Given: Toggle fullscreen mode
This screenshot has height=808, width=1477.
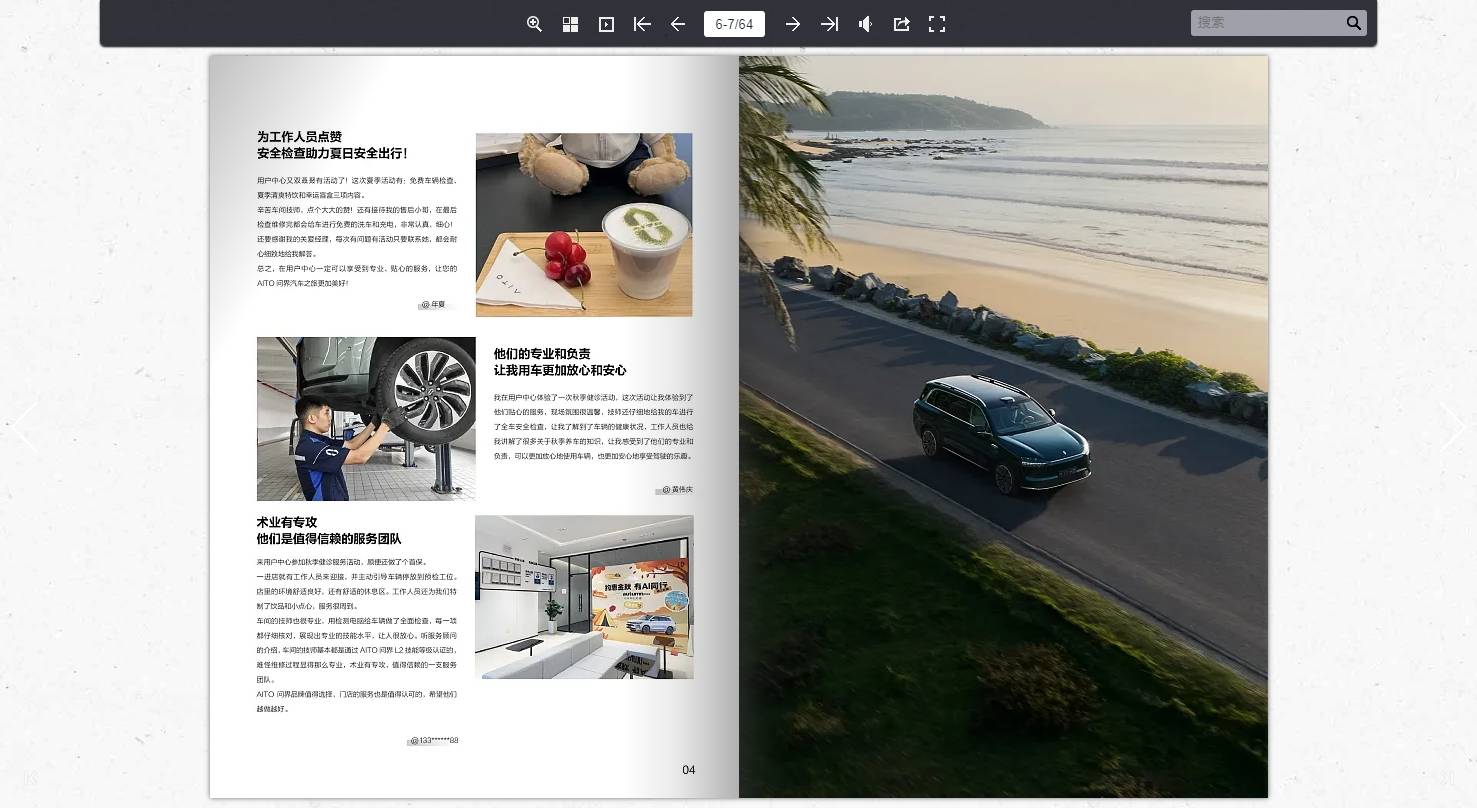Looking at the screenshot, I should (x=937, y=24).
